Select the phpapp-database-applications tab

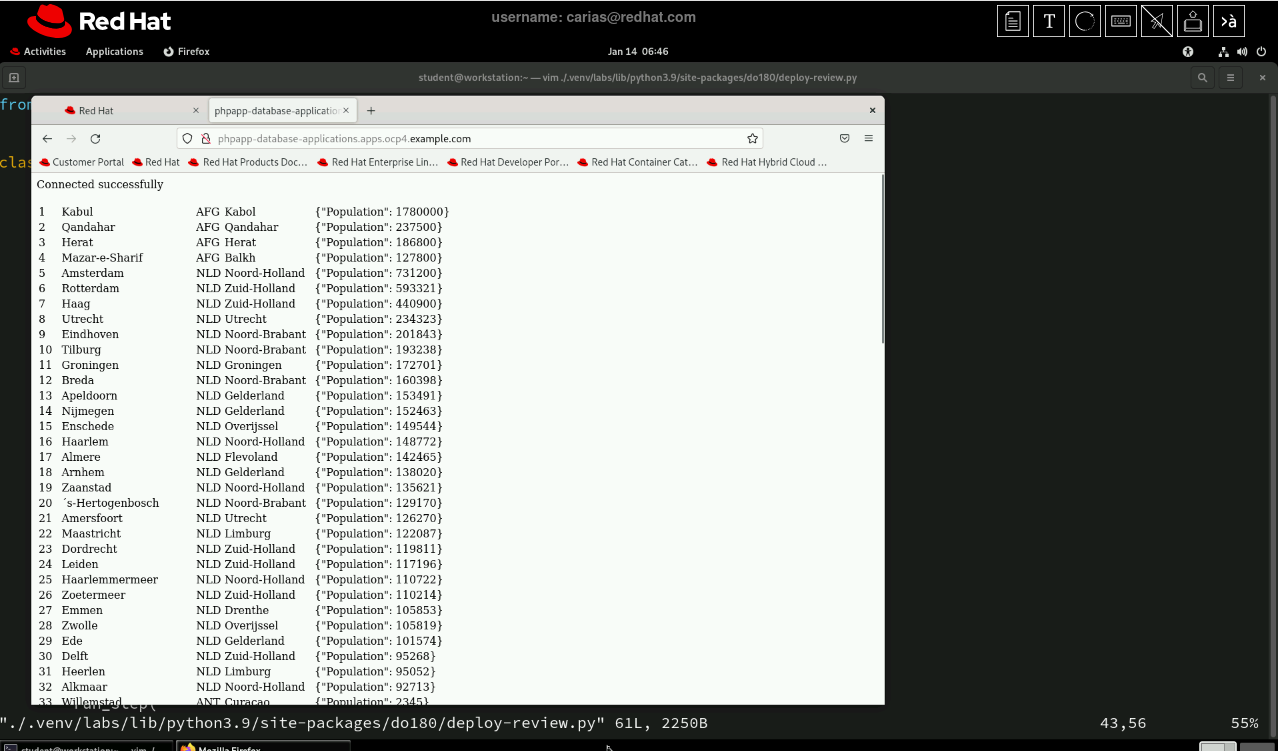pyautogui.click(x=282, y=111)
